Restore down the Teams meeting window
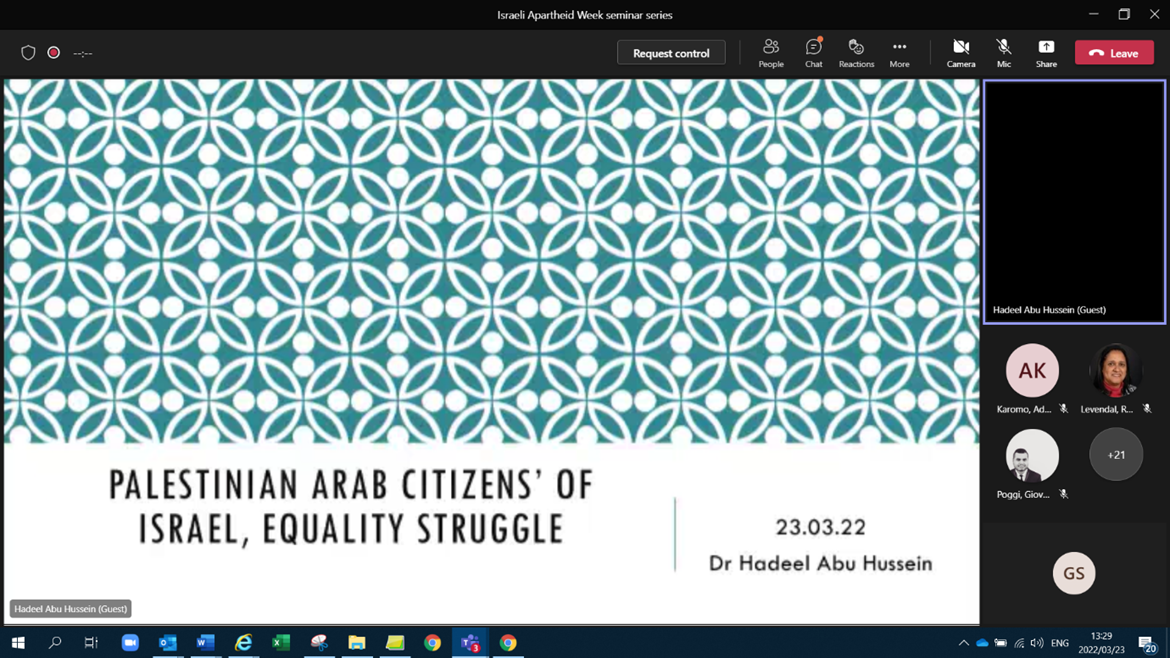Image resolution: width=1170 pixels, height=658 pixels. [1124, 14]
